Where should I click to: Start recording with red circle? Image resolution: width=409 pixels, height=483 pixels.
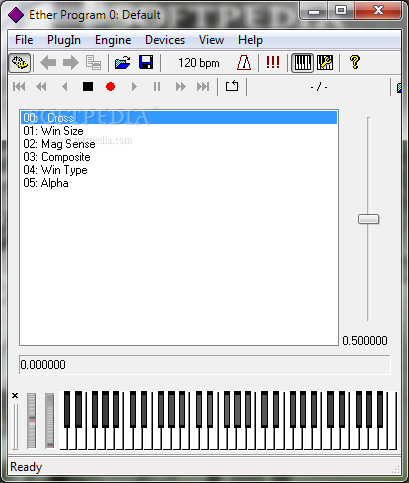[110, 87]
